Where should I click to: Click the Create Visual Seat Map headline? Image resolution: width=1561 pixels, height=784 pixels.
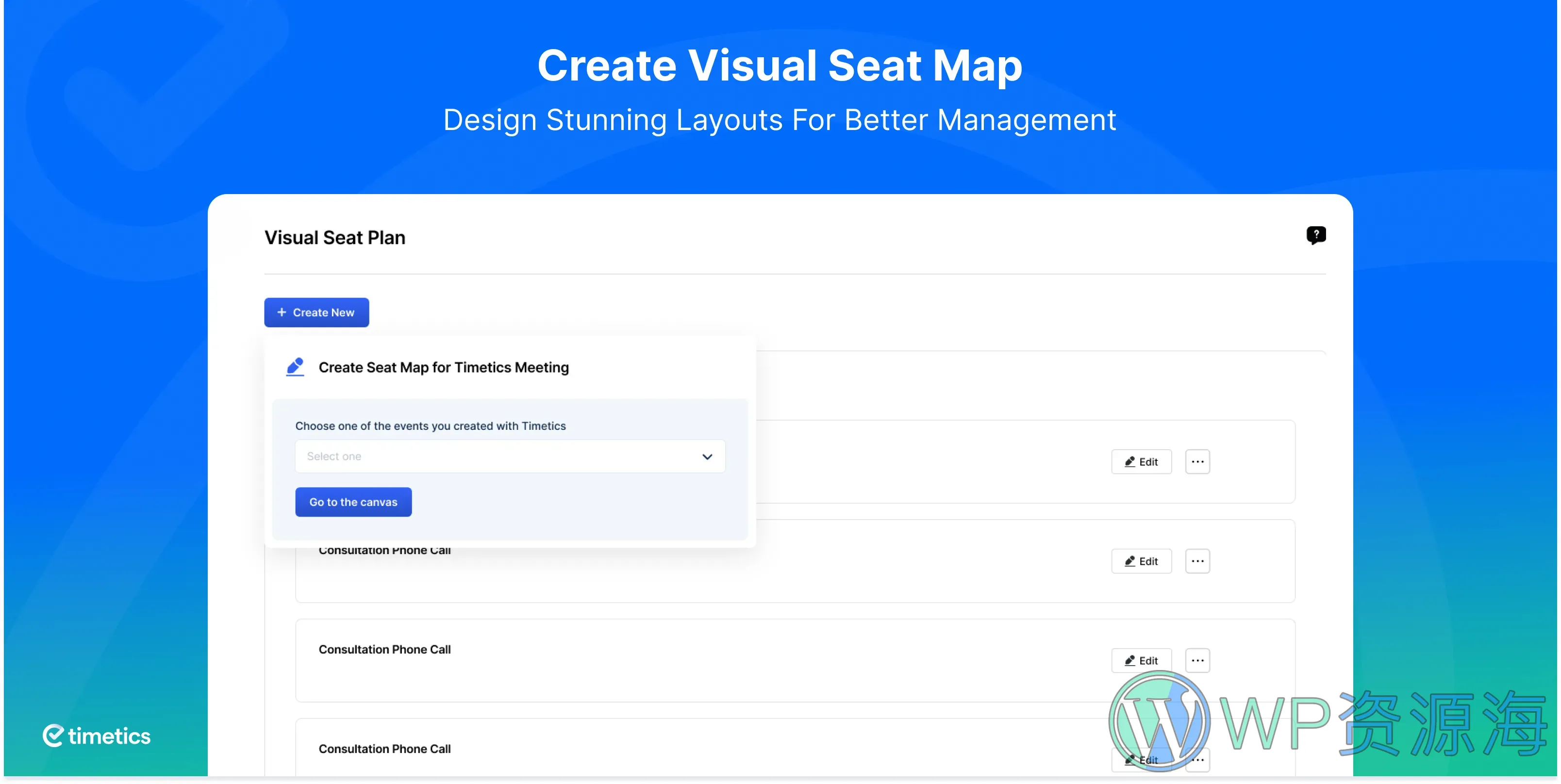coord(780,65)
